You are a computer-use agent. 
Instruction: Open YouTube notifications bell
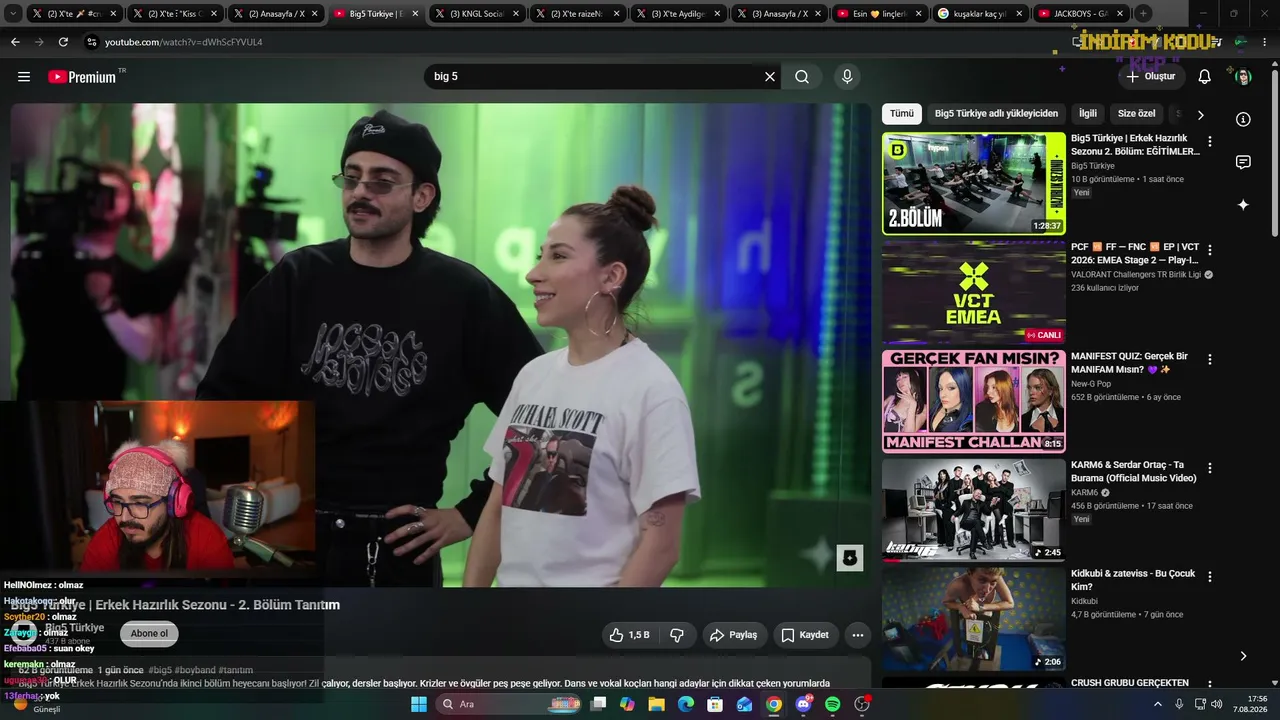click(x=1205, y=77)
